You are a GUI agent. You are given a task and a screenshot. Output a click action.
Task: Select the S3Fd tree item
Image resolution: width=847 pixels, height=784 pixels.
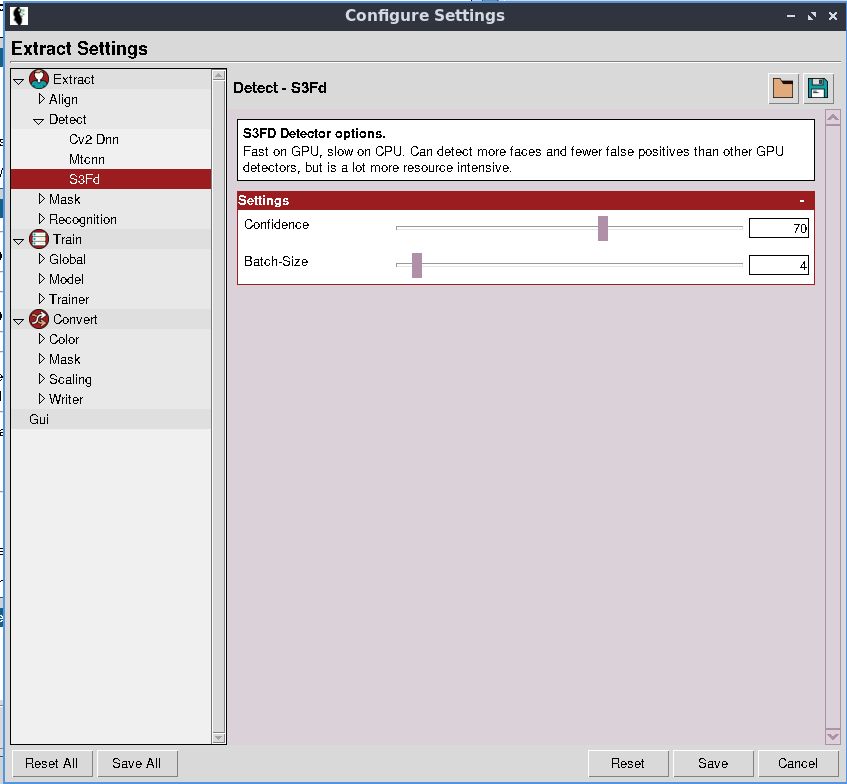(x=111, y=179)
